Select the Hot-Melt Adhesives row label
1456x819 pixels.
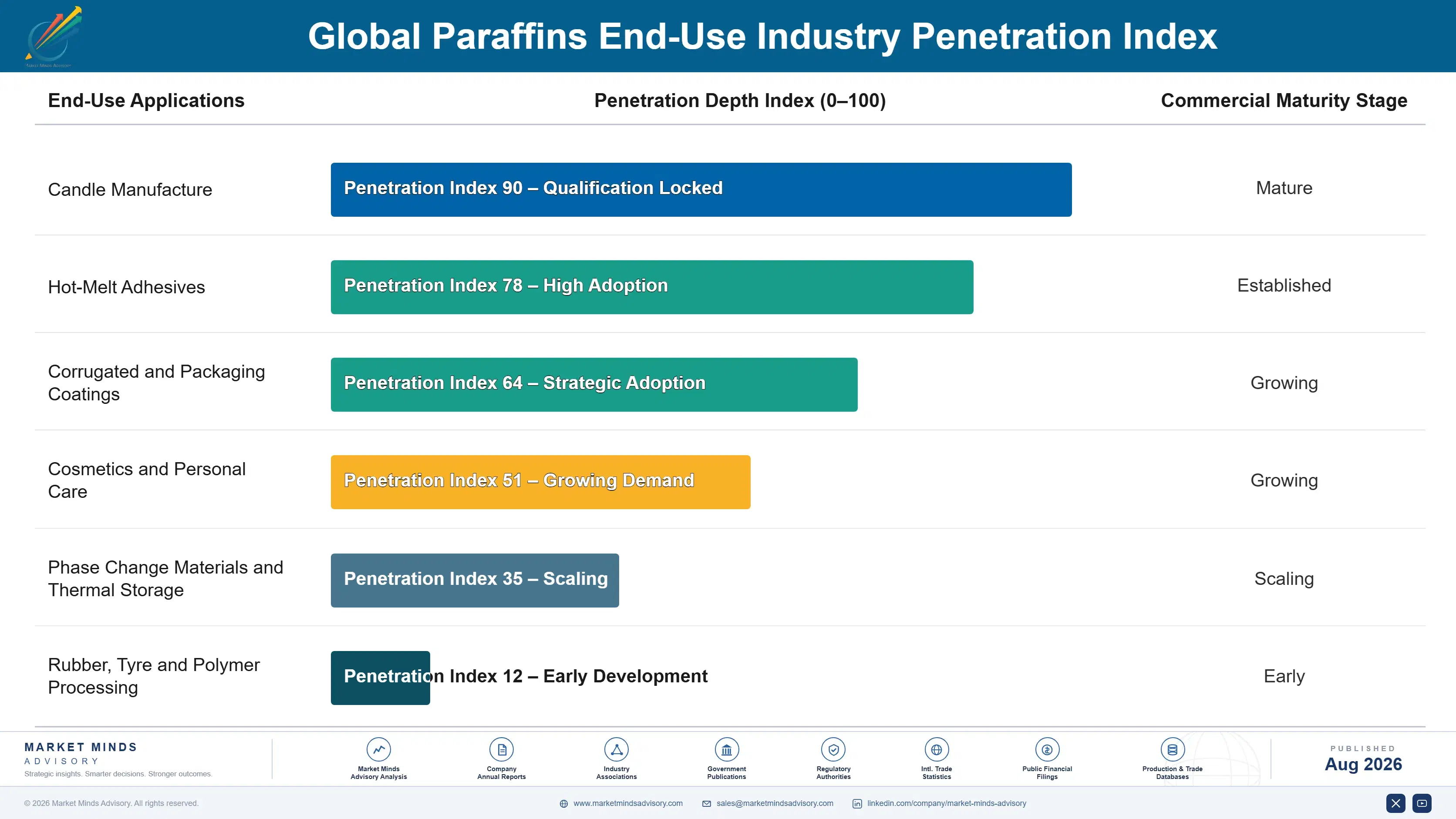(x=127, y=287)
